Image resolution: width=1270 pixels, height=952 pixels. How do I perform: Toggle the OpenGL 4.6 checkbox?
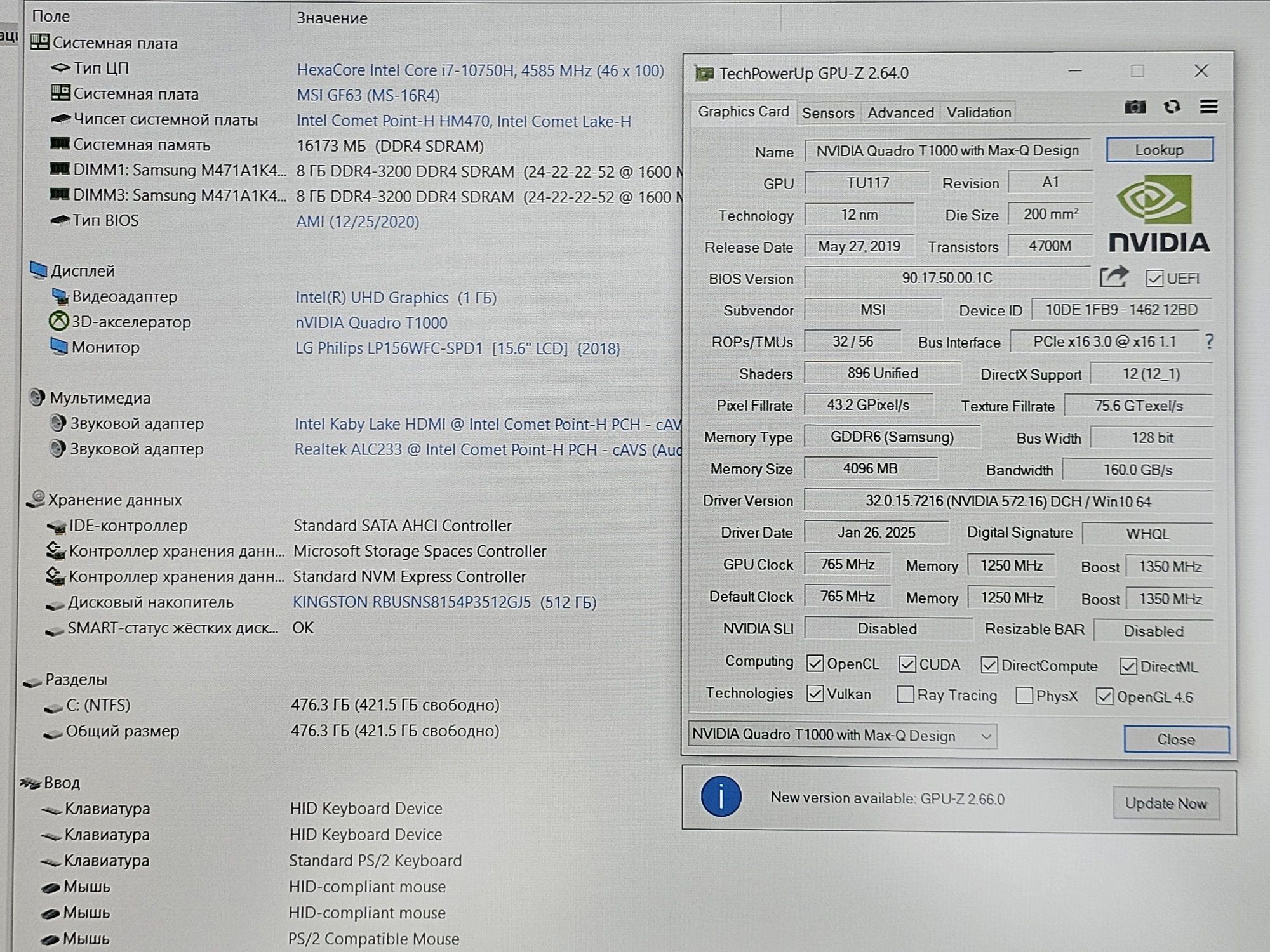(x=1104, y=696)
